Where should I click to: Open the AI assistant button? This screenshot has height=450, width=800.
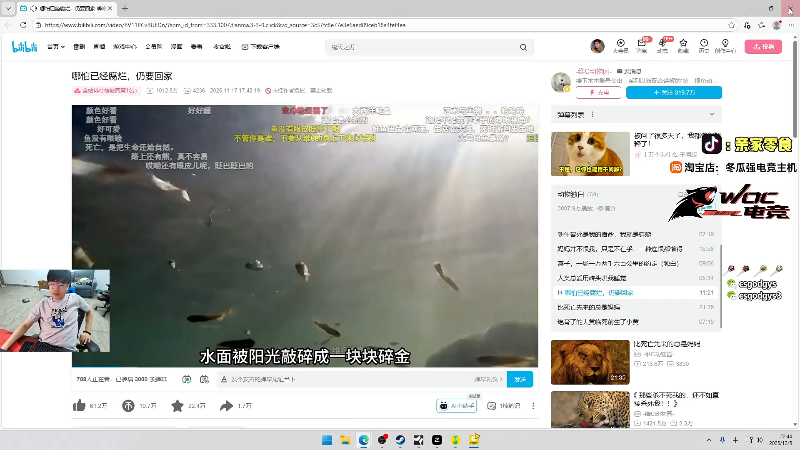tap(457, 406)
